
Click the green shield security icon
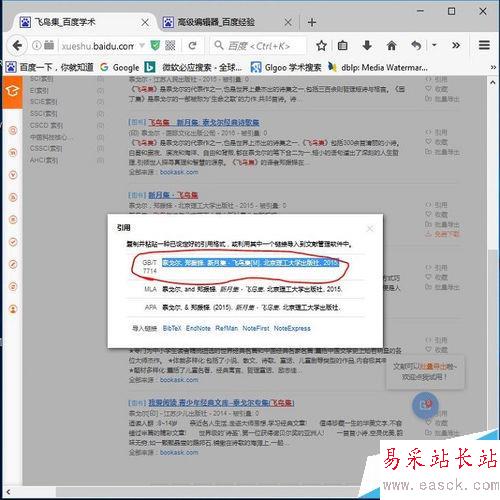click(155, 45)
